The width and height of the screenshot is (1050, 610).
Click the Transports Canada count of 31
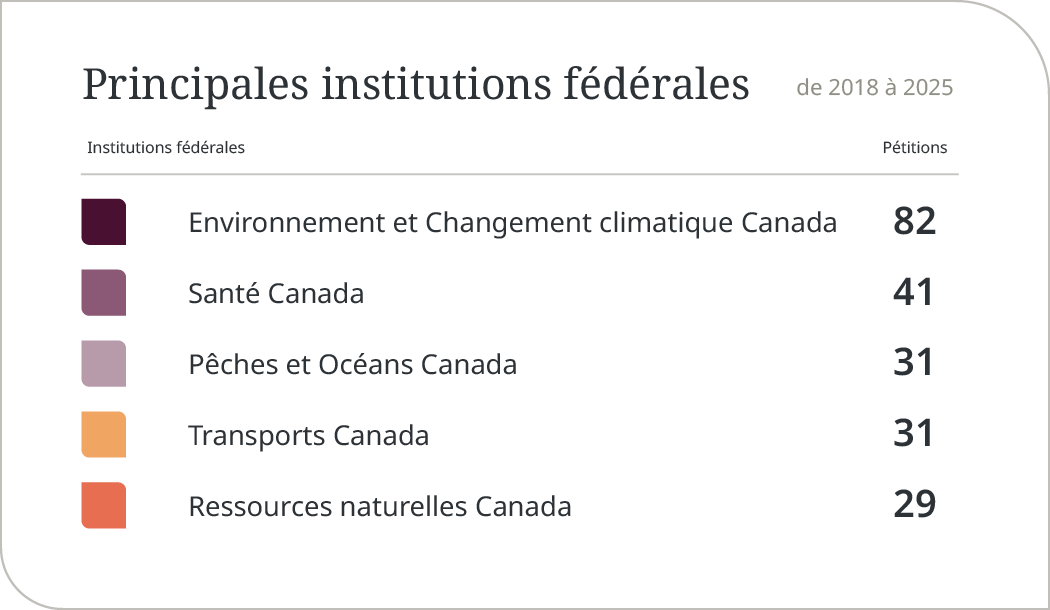click(913, 434)
